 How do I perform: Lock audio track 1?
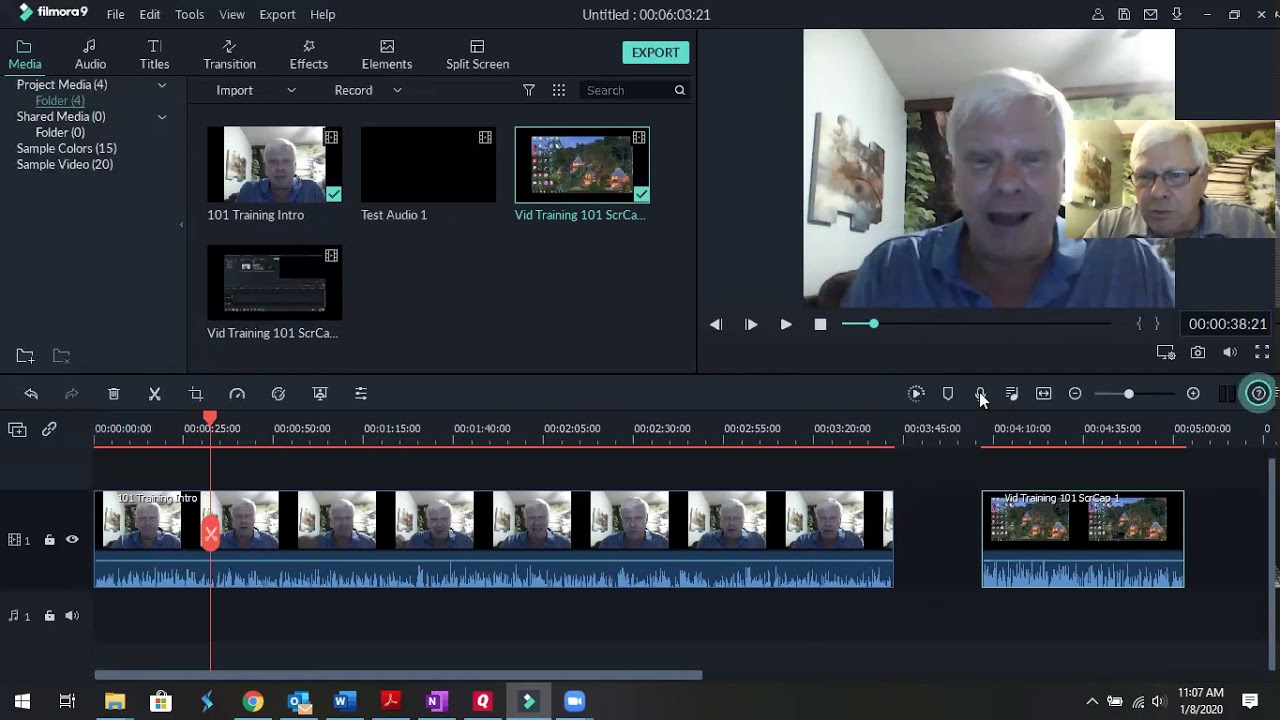pos(49,616)
